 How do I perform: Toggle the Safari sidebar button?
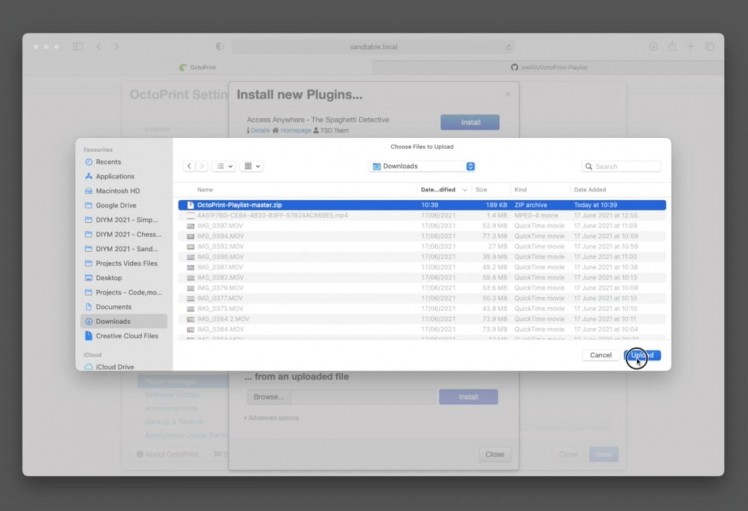(x=78, y=46)
